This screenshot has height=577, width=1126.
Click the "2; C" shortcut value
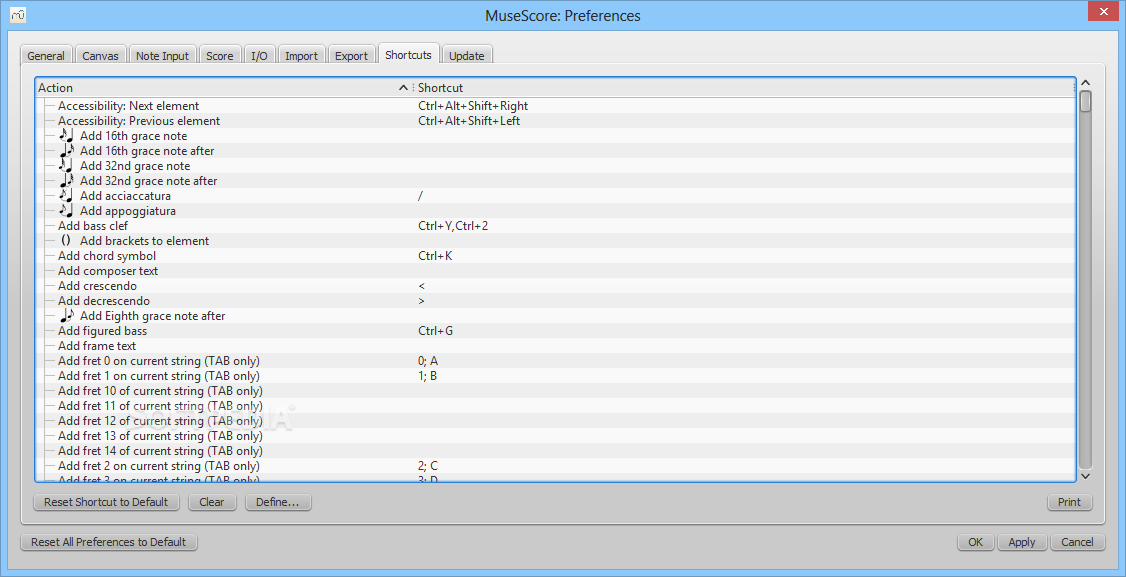[428, 466]
